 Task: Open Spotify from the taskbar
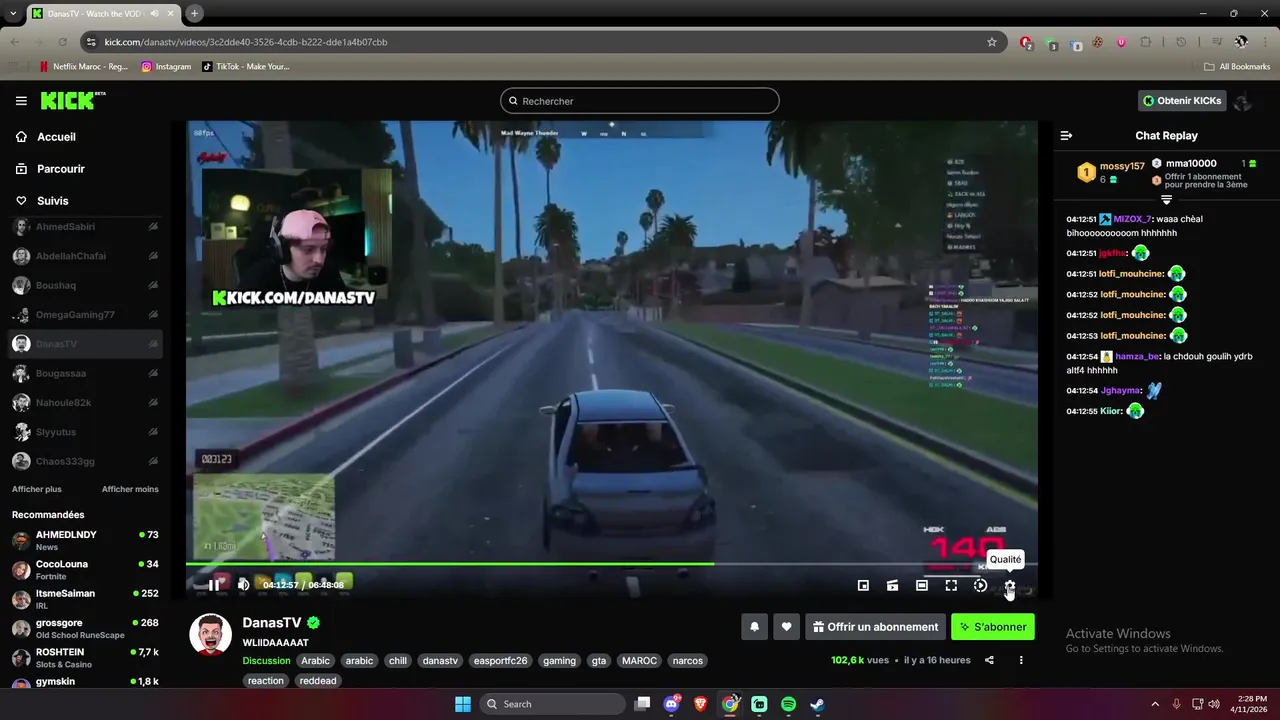point(788,704)
